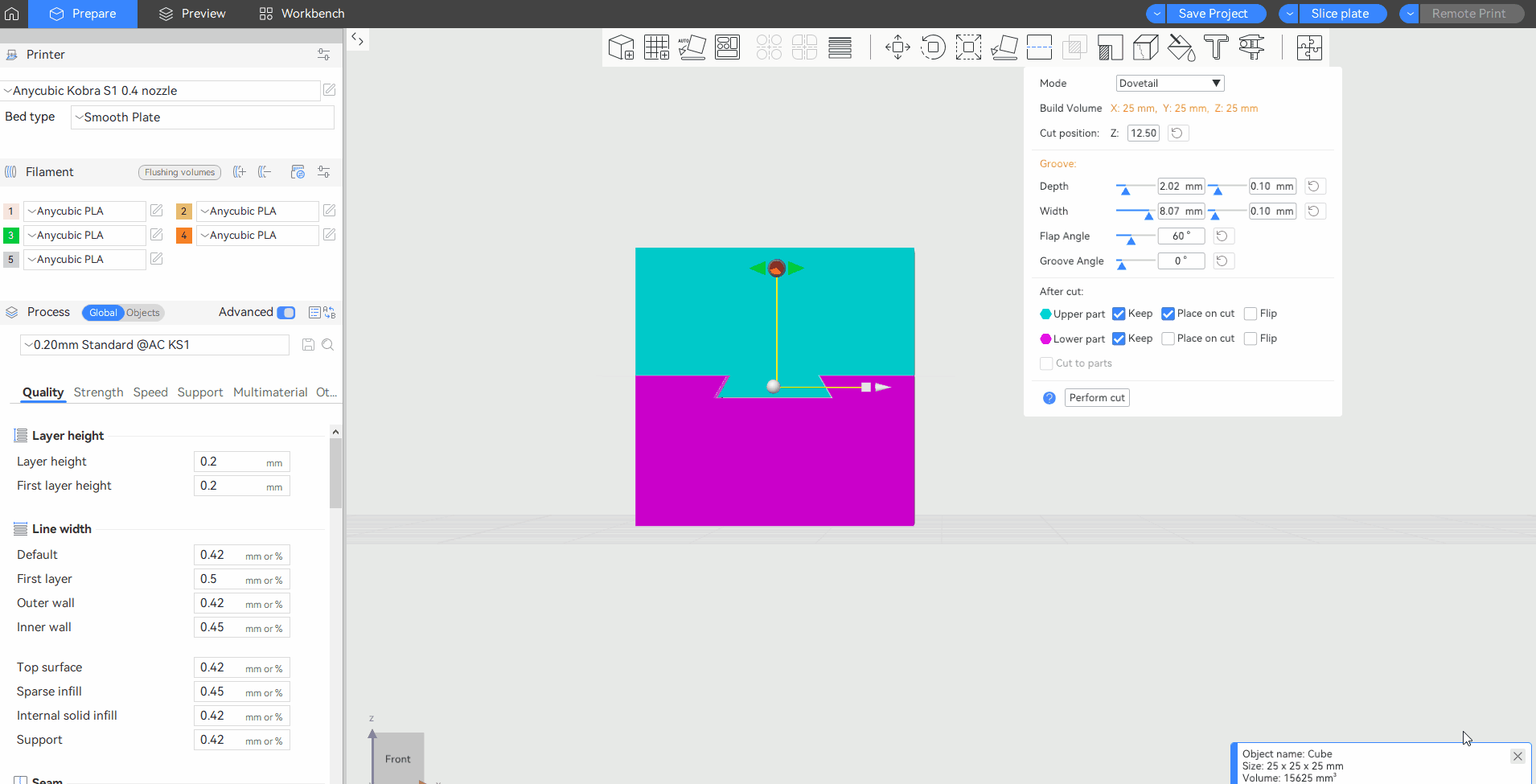The width and height of the screenshot is (1536, 784).
Task: Reset the cut position Z value
Action: point(1177,133)
